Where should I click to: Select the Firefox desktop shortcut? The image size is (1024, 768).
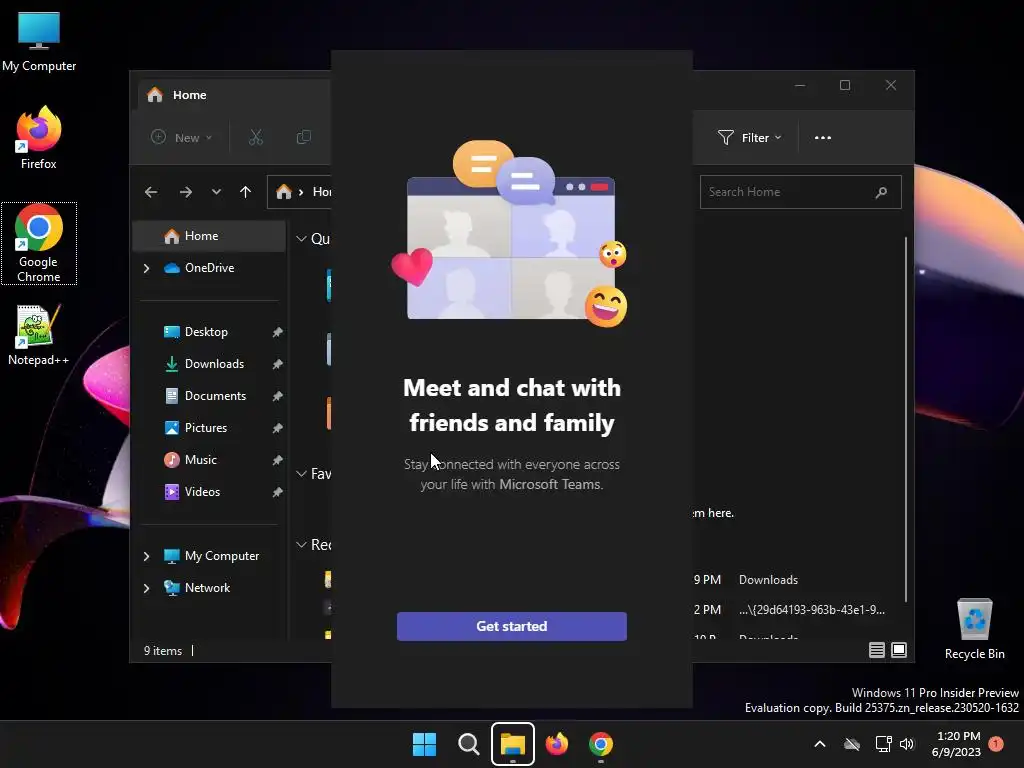coord(39,138)
